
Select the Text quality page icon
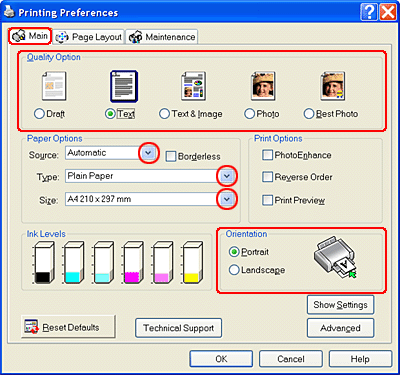click(124, 86)
